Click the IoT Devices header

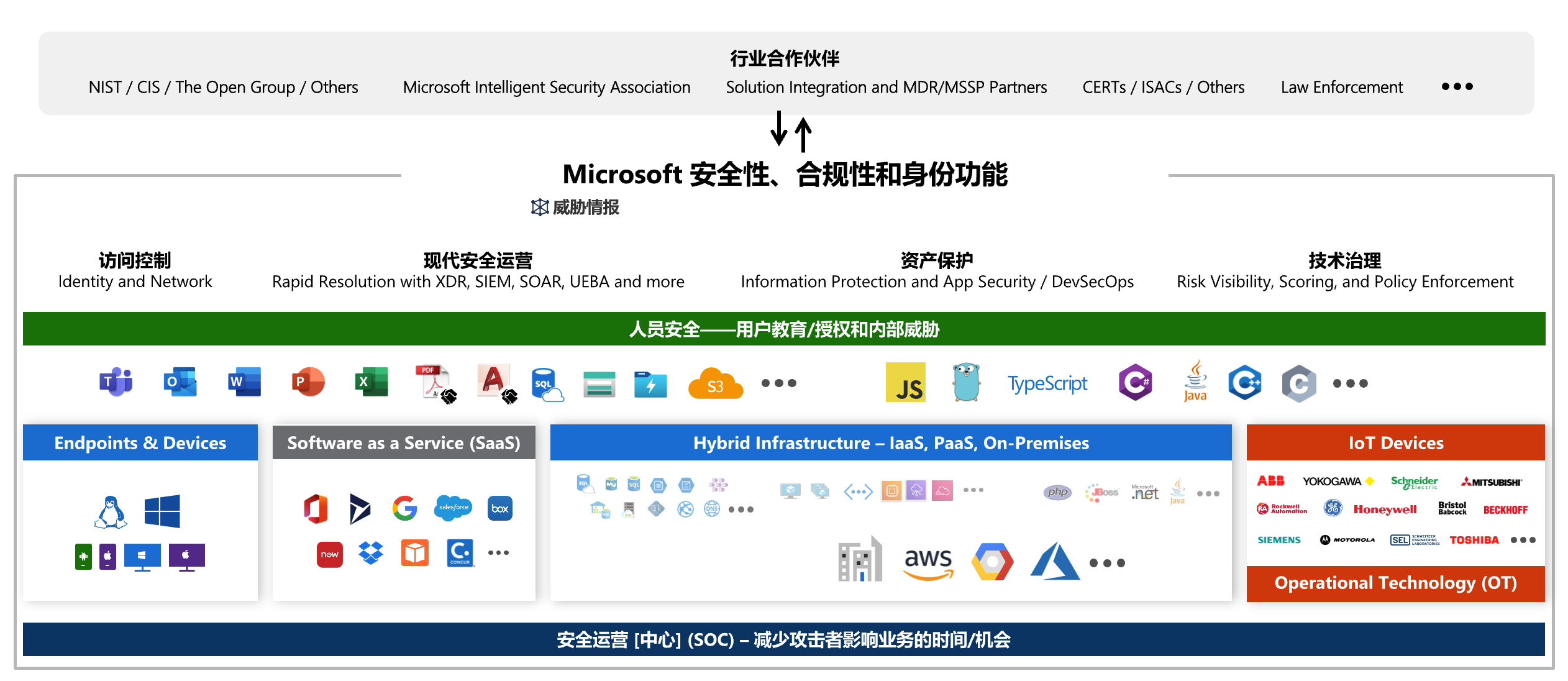pyautogui.click(x=1395, y=443)
